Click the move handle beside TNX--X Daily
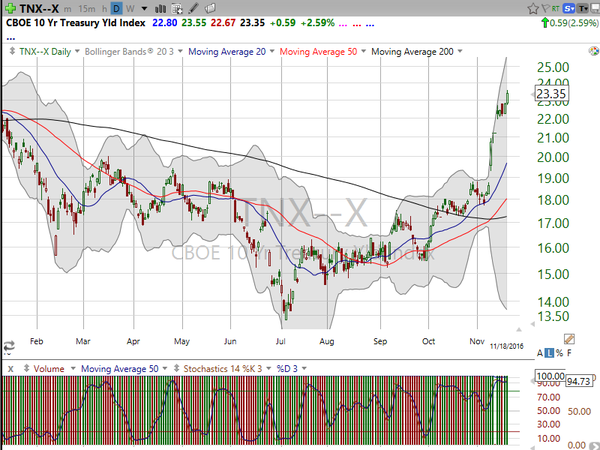The width and height of the screenshot is (600, 450). pos(12,51)
